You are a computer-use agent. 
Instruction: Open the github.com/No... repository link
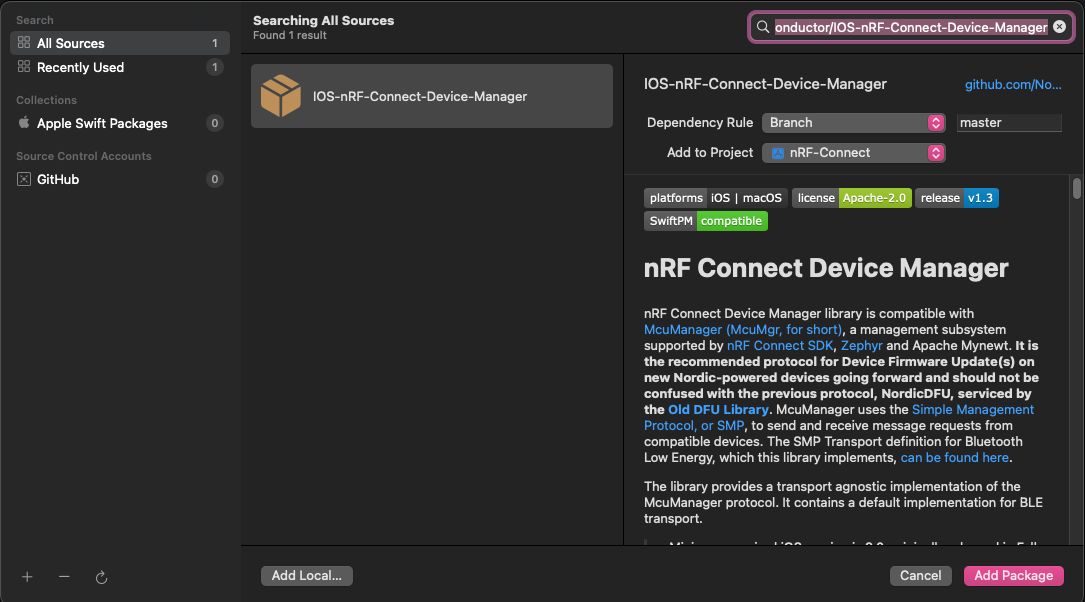pos(1013,84)
